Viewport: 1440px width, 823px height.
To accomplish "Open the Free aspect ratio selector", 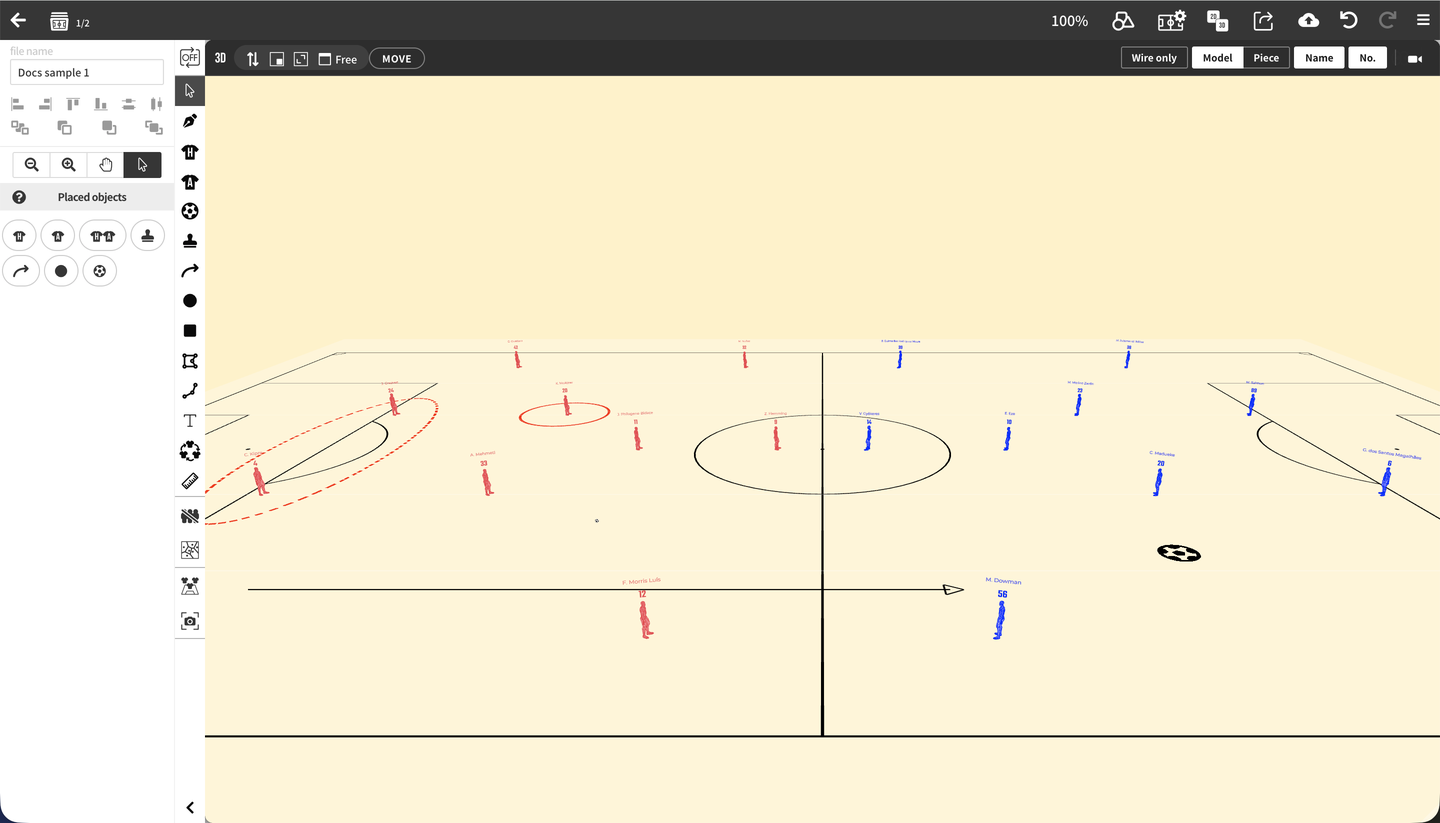I will point(338,59).
